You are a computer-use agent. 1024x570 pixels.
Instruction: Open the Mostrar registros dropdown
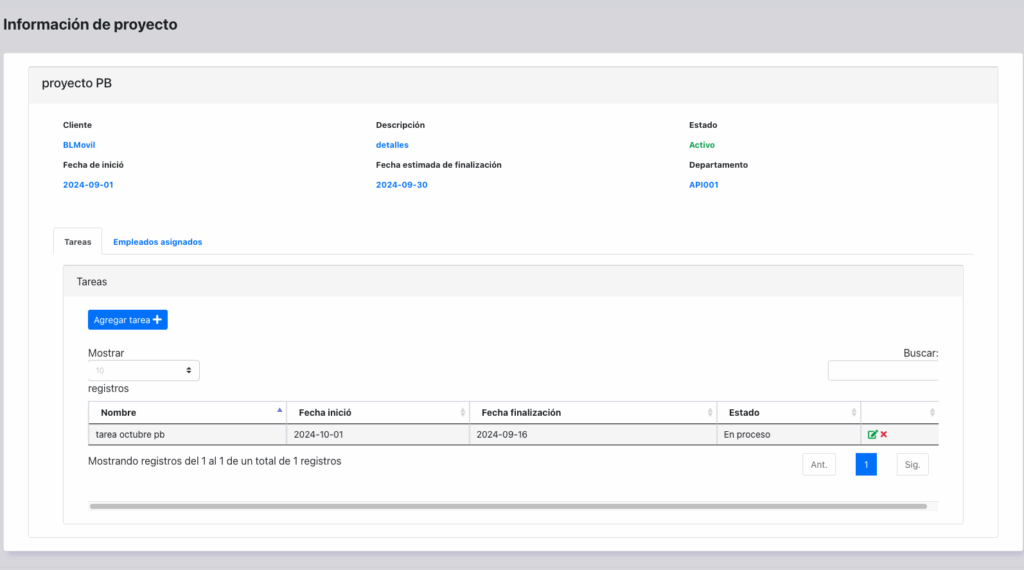[x=144, y=370]
